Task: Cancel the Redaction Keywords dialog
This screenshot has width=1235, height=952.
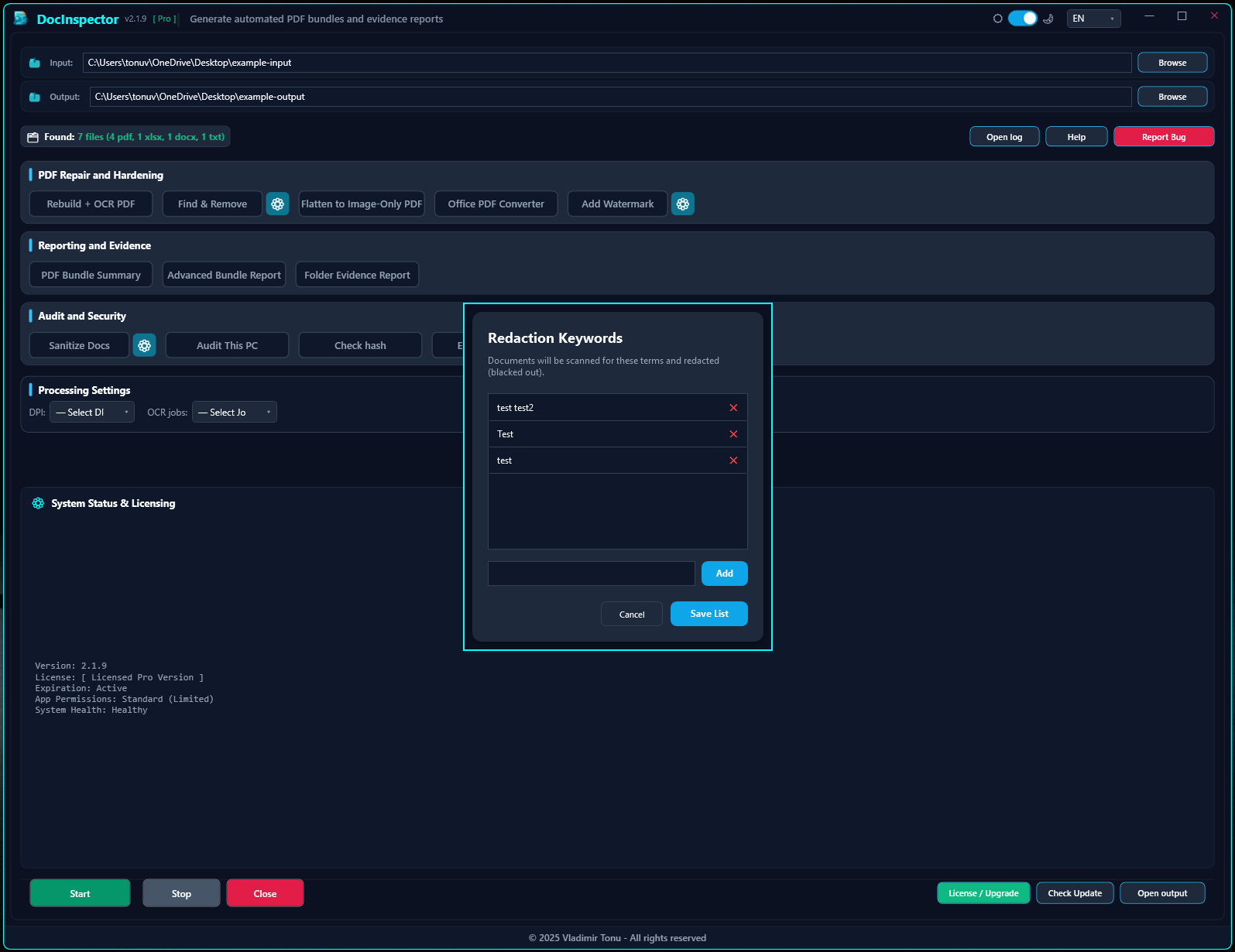Action: [632, 614]
